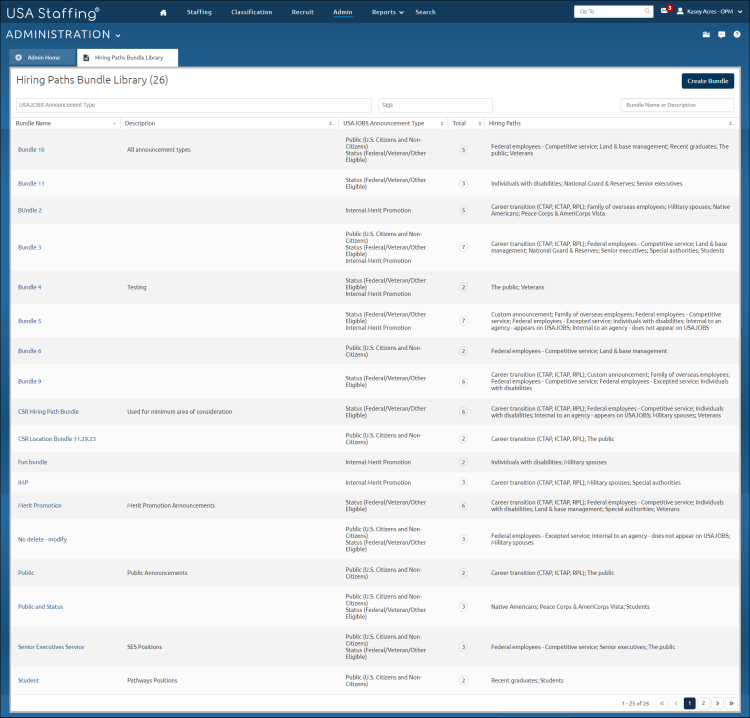Screen dimensions: 750x718
Task: Open the Merit Promotion bundle link
Action: point(40,506)
